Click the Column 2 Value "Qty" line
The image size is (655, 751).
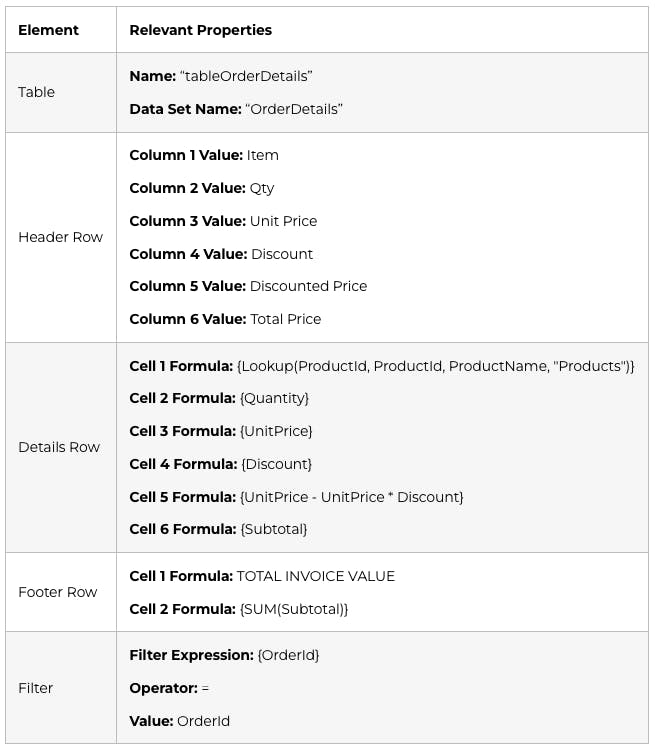201,188
